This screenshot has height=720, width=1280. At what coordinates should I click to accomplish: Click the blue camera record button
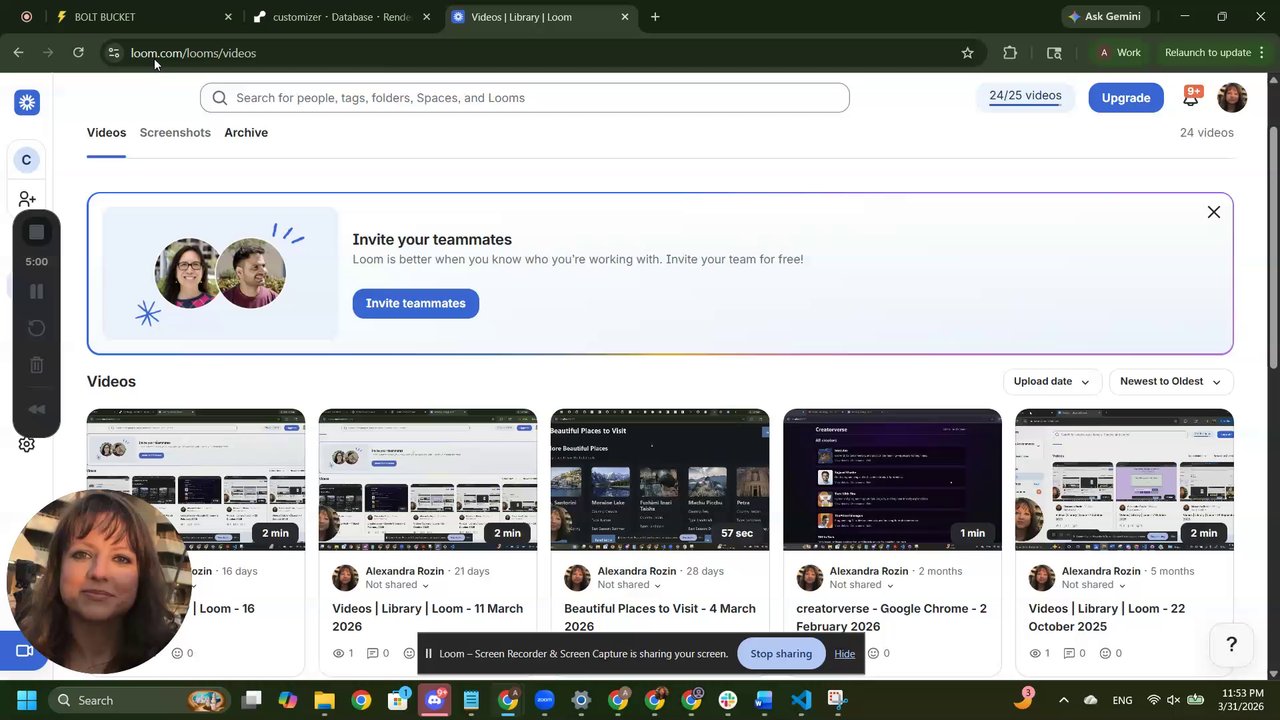[25, 651]
